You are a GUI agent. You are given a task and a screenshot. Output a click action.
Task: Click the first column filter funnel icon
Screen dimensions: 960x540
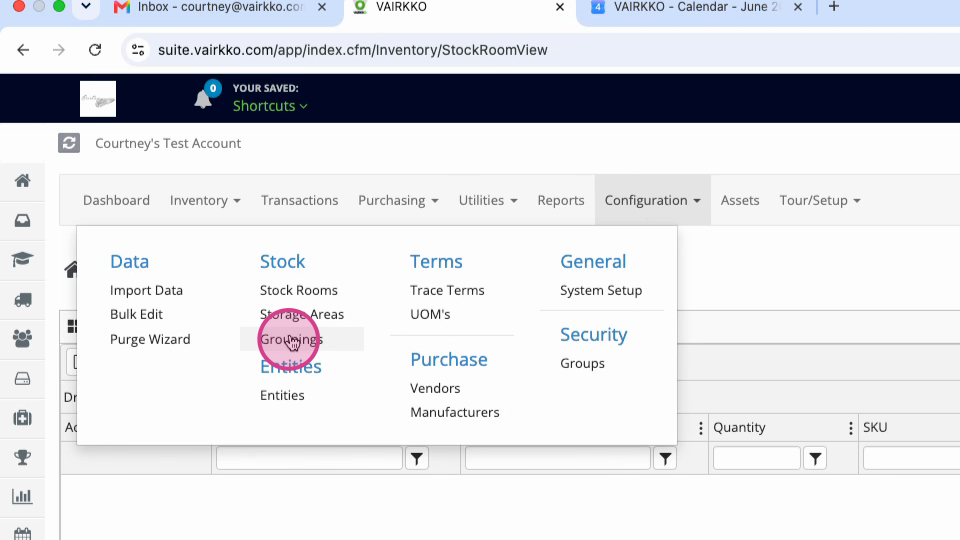point(417,459)
